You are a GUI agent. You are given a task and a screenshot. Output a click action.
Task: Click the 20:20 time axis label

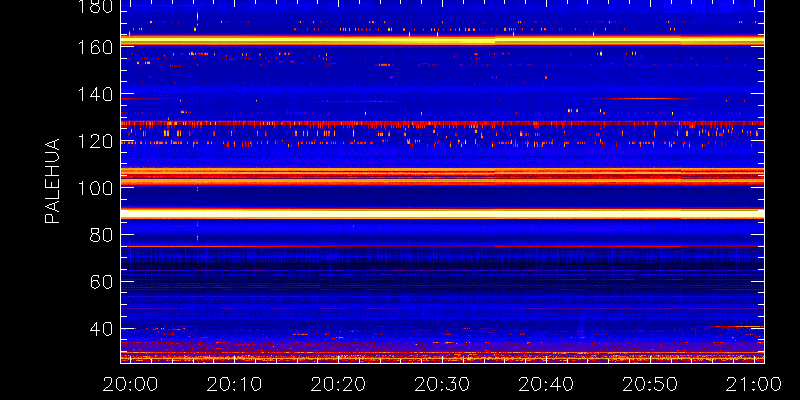pos(338,384)
